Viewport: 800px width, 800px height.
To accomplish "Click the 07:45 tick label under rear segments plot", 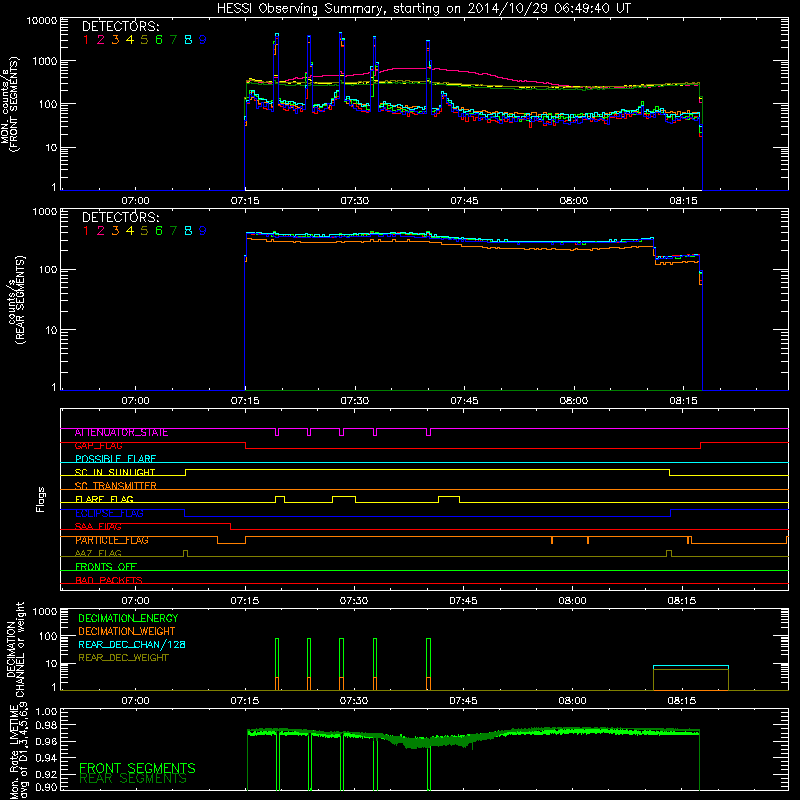I will 464,401.
